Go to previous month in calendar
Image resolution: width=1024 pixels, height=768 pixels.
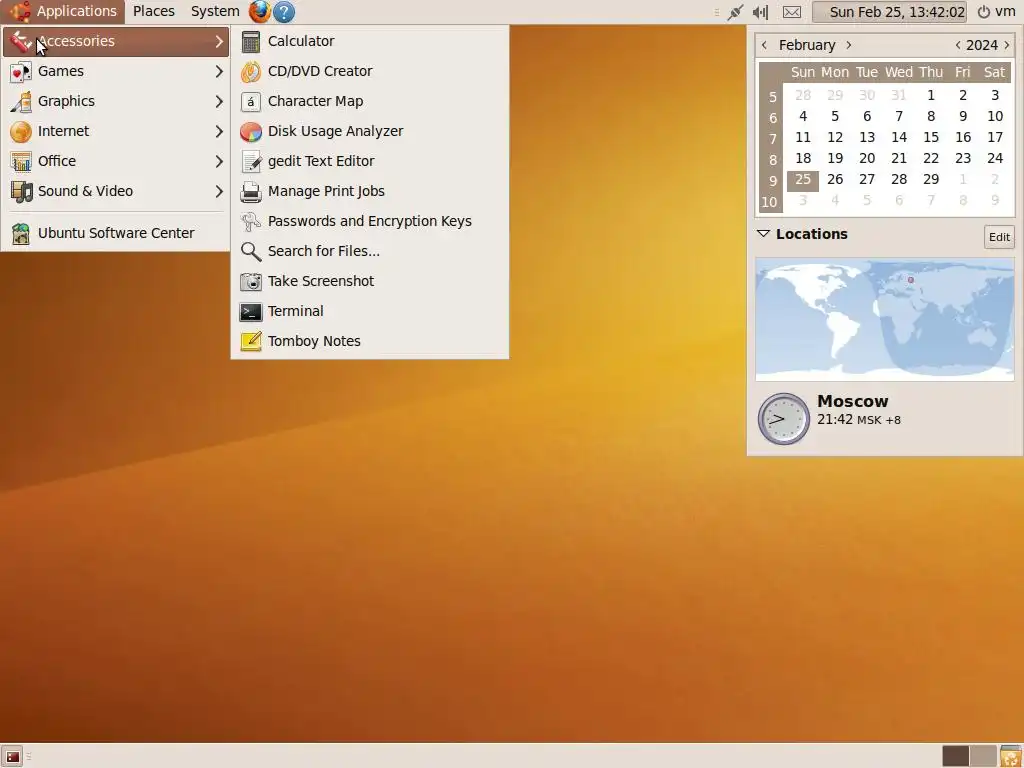click(764, 45)
